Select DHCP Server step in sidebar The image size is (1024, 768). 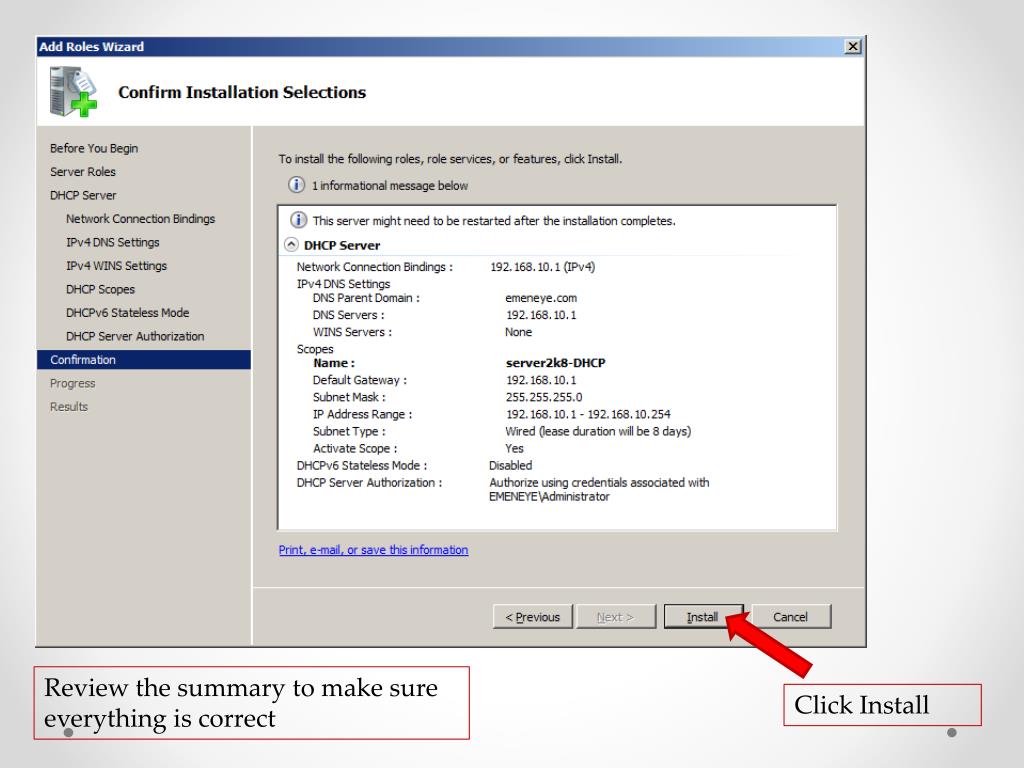(83, 195)
